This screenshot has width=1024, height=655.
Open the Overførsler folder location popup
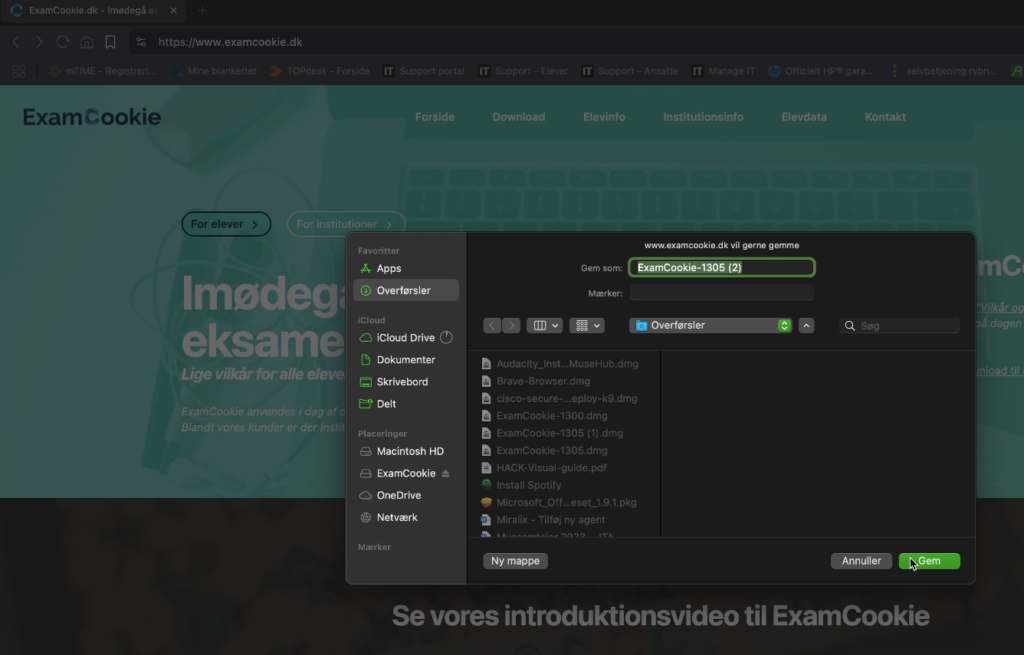pos(710,325)
